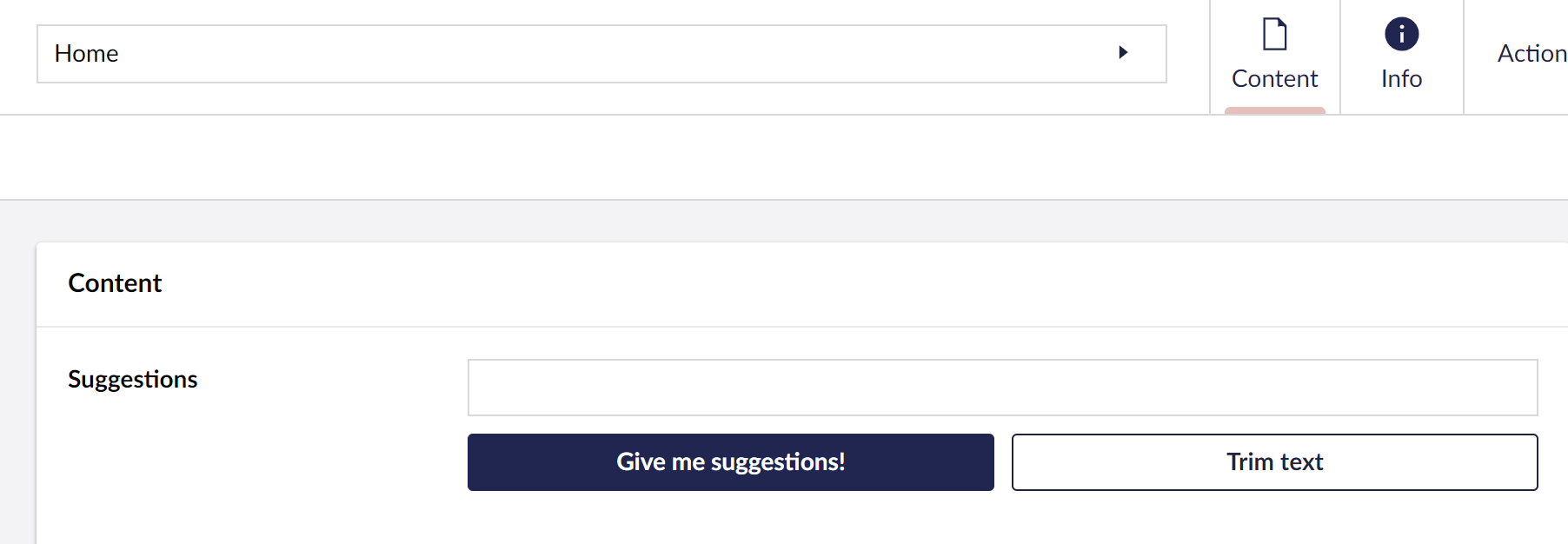This screenshot has width=1568, height=544.
Task: Click the circled 'i' Info icon
Action: 1401,35
